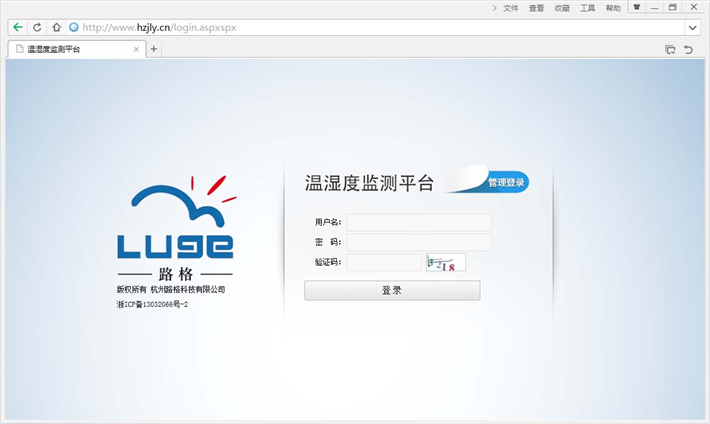The image size is (710, 424).
Task: Maximize the browser window
Action: click(x=673, y=7)
